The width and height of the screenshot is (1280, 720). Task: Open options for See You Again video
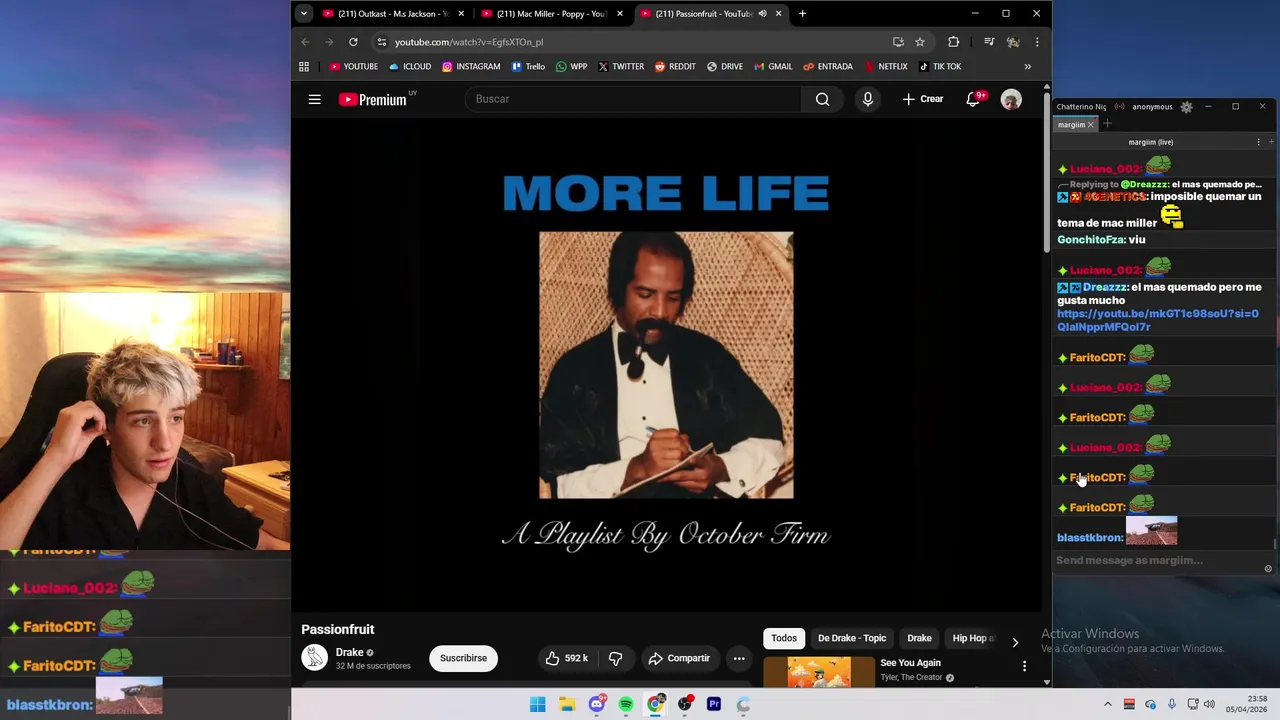tap(1024, 666)
